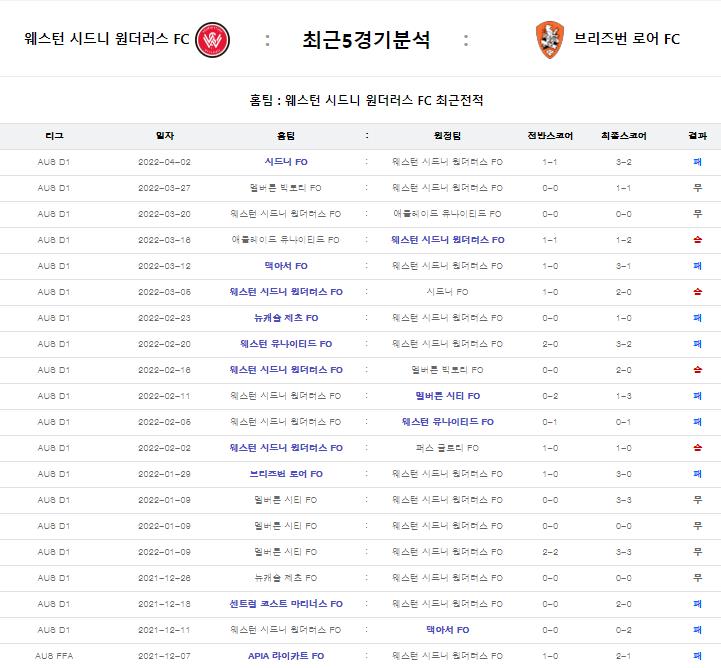721x668 pixels.
Task: Open 웨스턴 유나이티드 FC link in 2022-02-06 row
Action: click(x=447, y=422)
